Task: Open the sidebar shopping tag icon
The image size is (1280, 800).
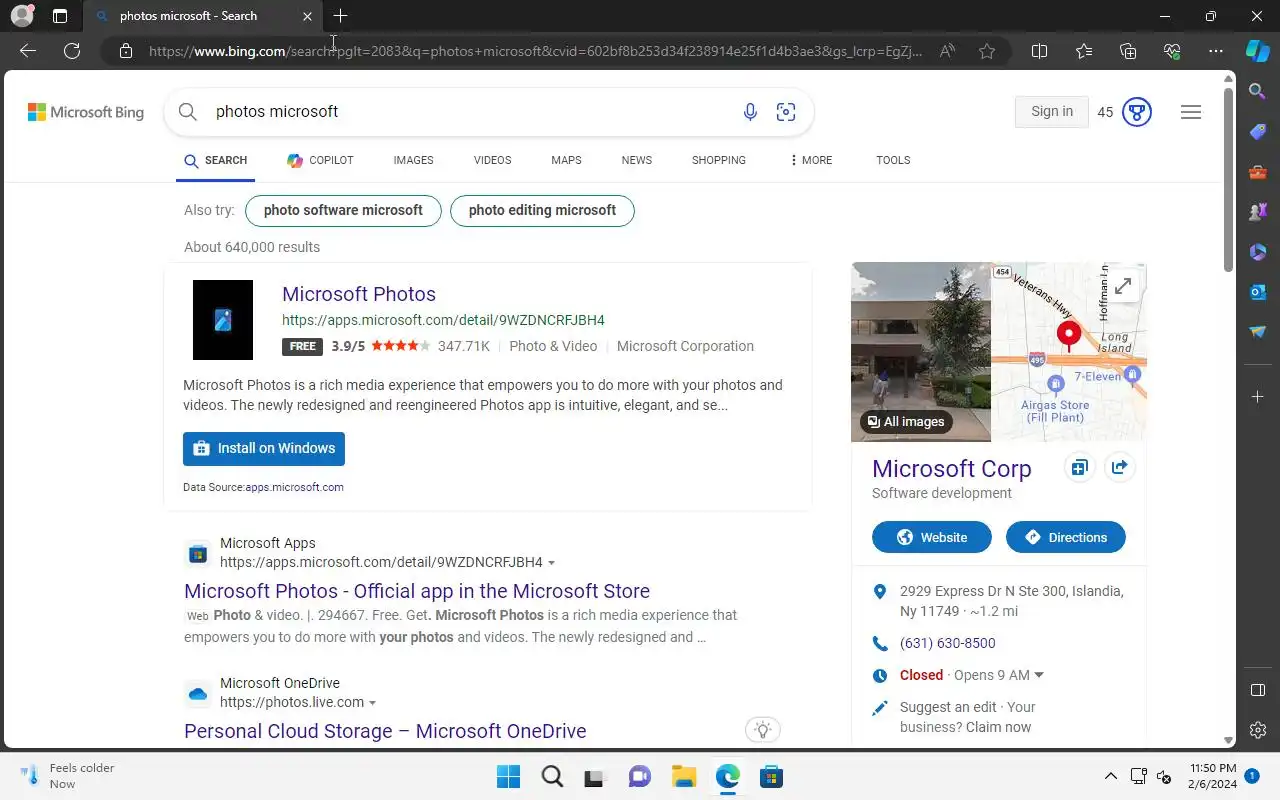Action: pos(1258,132)
